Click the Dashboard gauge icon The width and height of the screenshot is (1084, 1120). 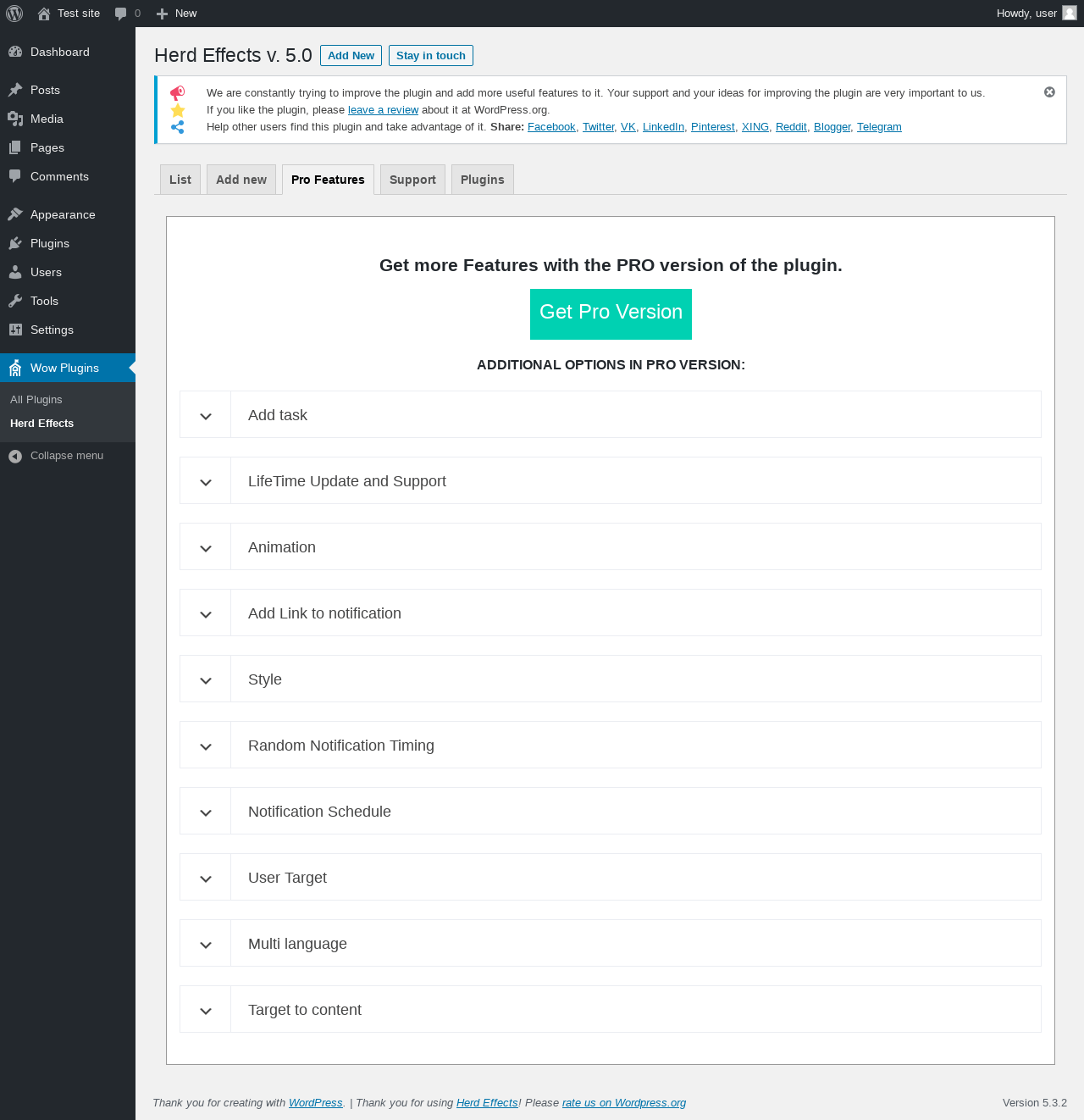15,52
